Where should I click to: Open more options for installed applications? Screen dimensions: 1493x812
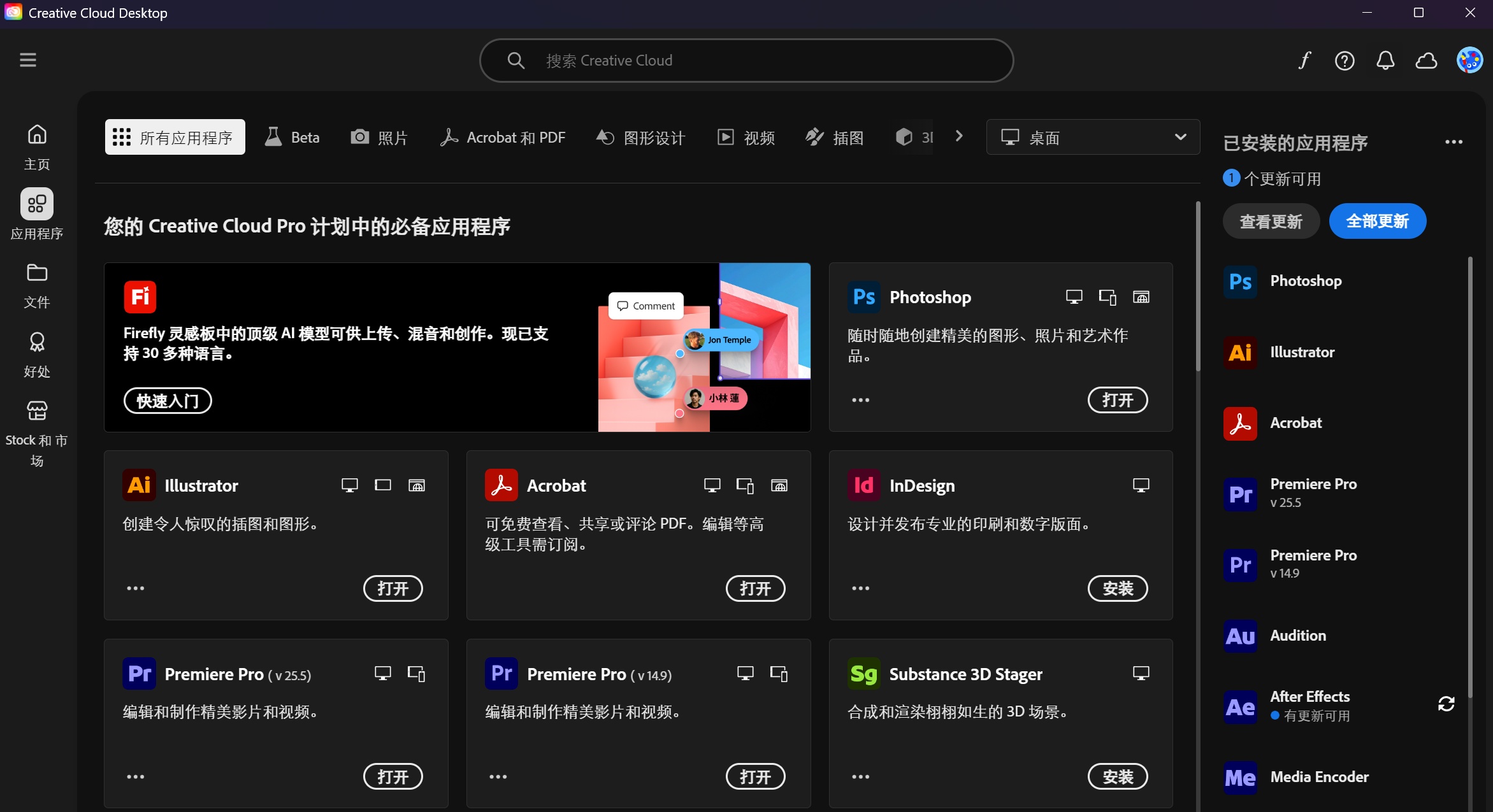click(1453, 142)
